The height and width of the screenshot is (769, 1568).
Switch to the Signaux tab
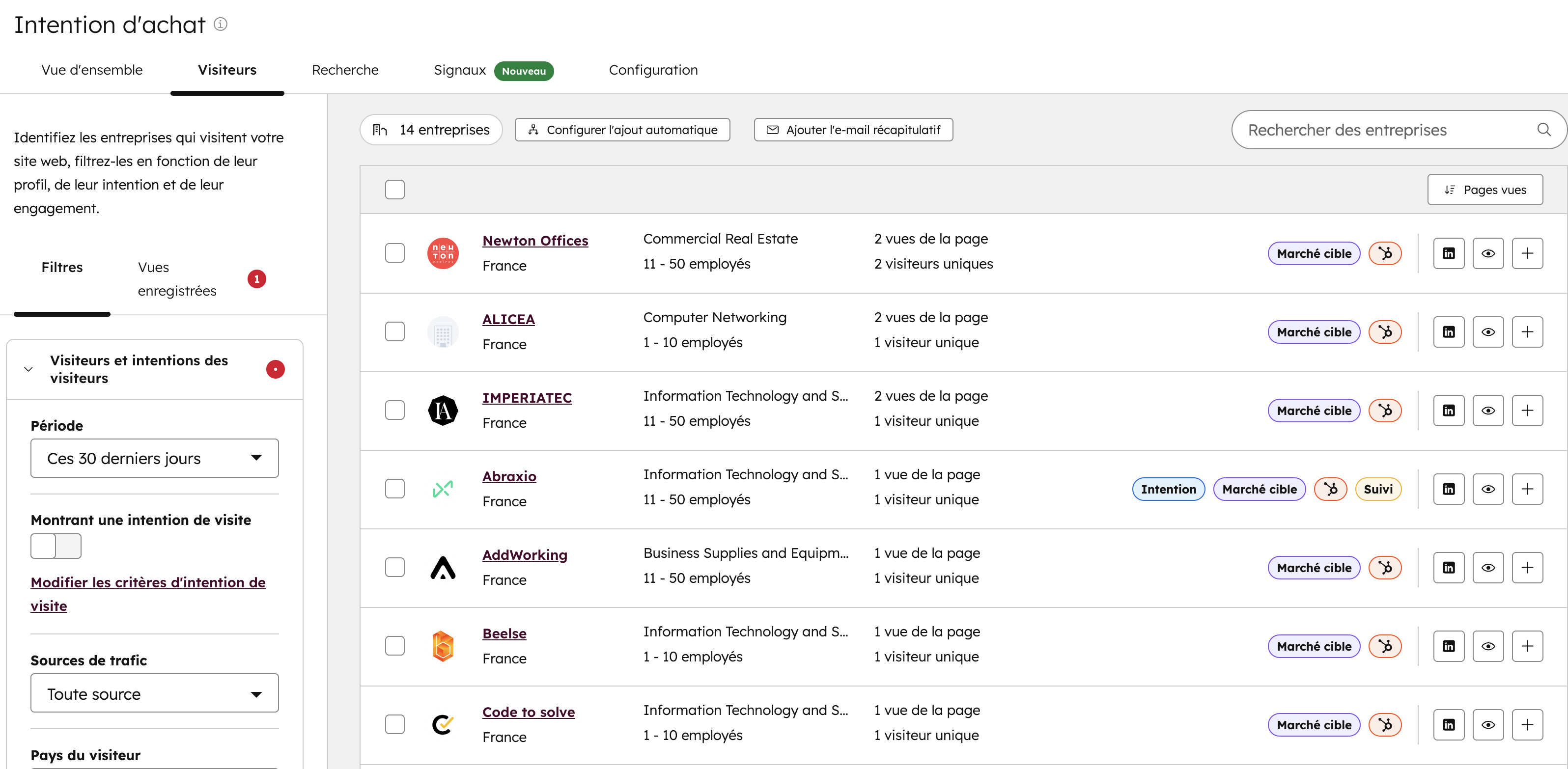460,70
